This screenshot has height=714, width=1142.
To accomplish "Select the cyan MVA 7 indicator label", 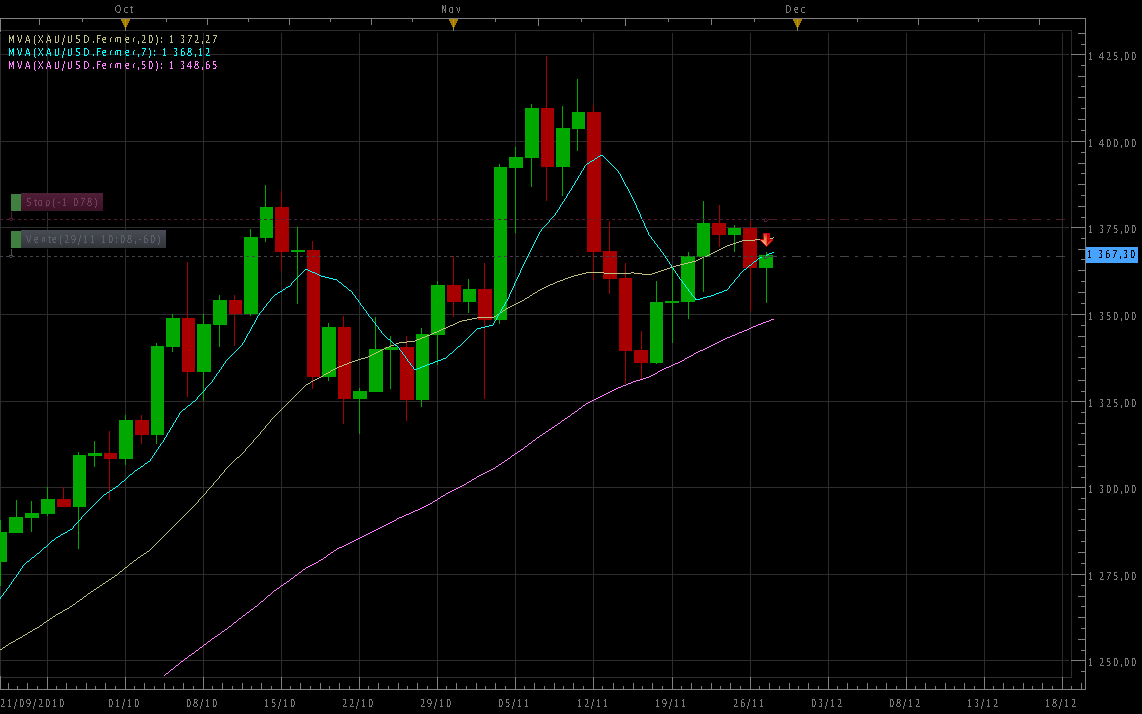I will click(109, 52).
